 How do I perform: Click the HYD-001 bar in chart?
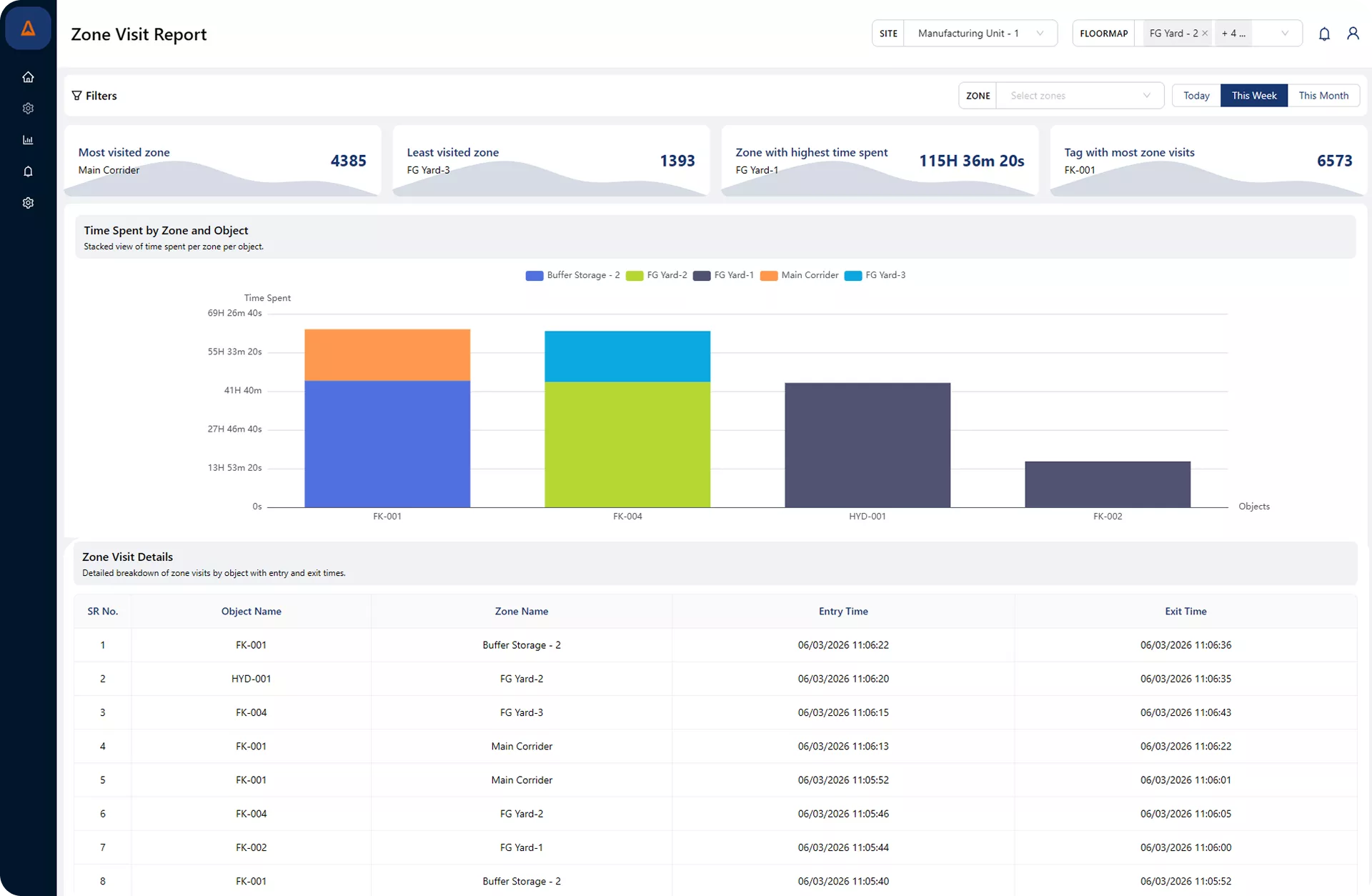point(868,445)
